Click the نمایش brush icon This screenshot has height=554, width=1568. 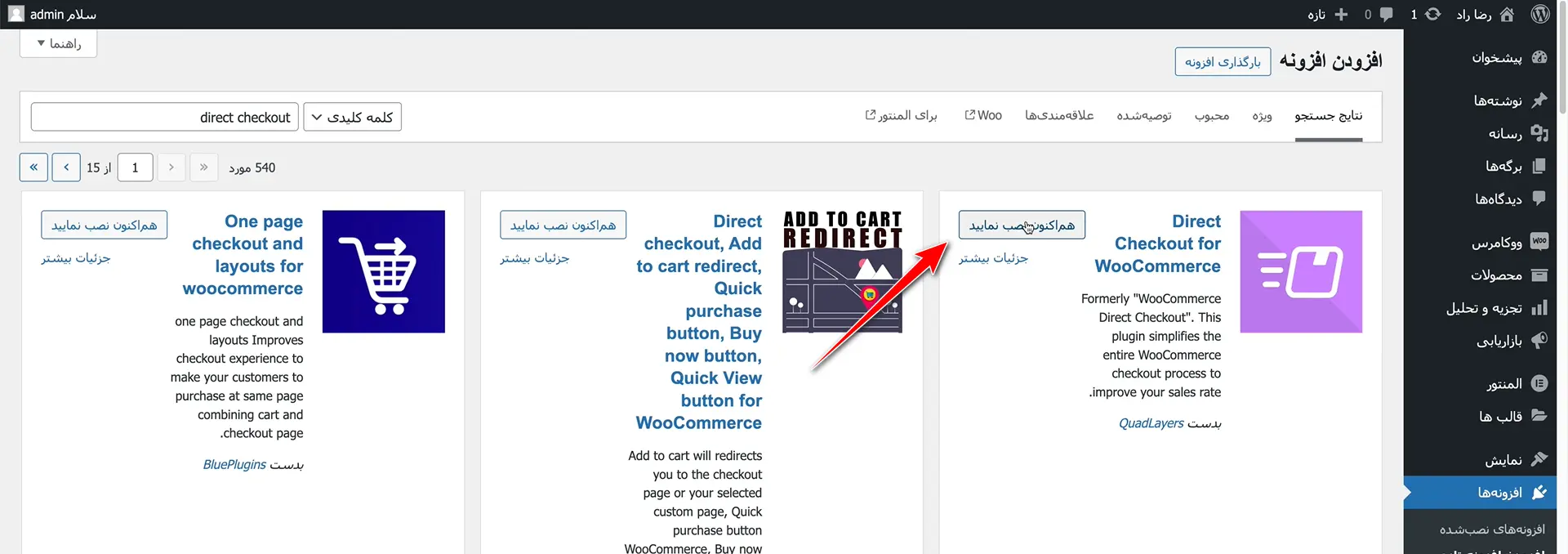(1539, 459)
